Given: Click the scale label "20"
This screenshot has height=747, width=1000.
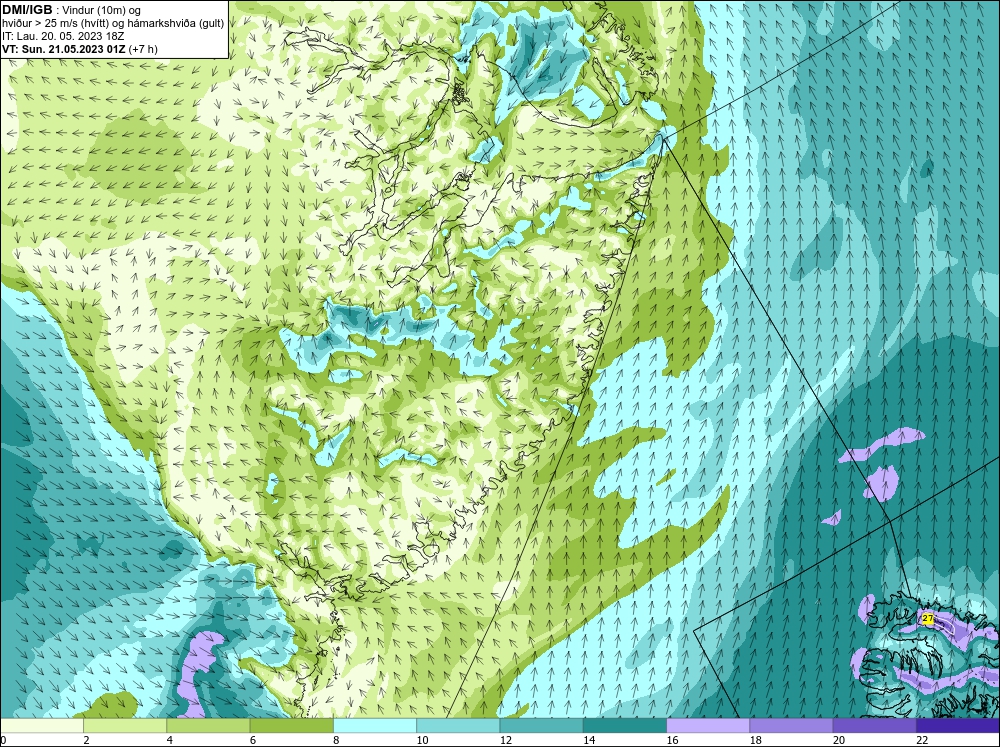Looking at the screenshot, I should tap(839, 740).
